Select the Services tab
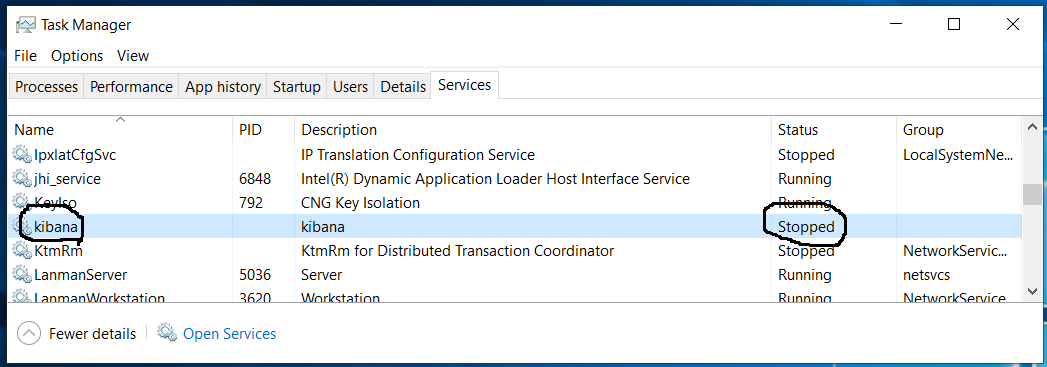This screenshot has width=1047, height=367. (x=465, y=85)
